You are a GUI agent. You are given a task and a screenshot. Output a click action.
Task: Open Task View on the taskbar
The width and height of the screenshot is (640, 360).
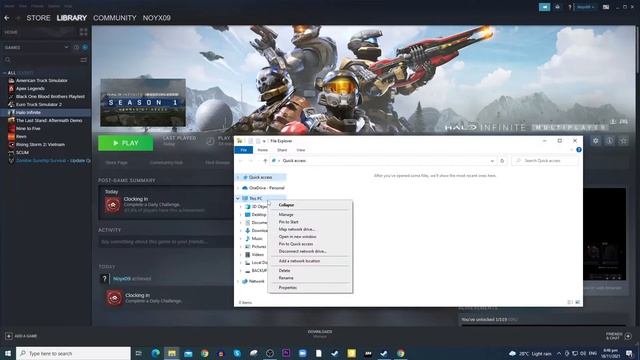[139, 353]
